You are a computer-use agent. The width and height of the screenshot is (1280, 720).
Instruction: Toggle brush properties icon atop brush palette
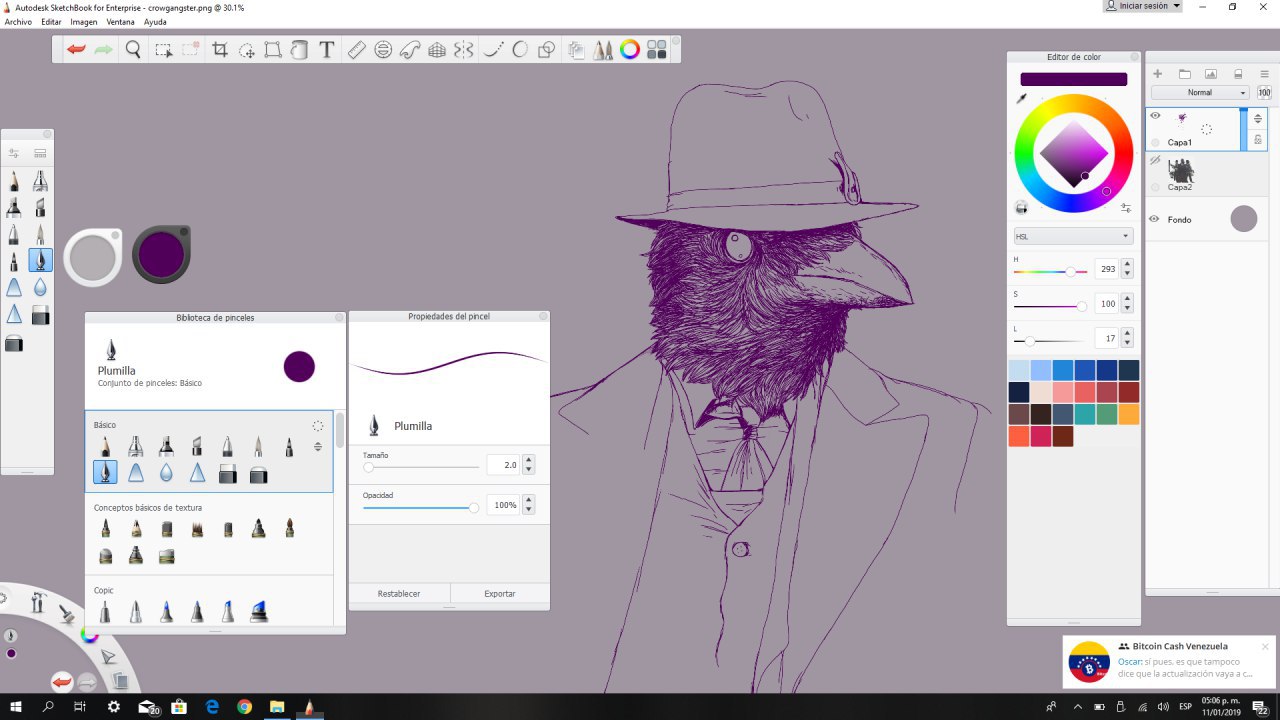point(14,154)
